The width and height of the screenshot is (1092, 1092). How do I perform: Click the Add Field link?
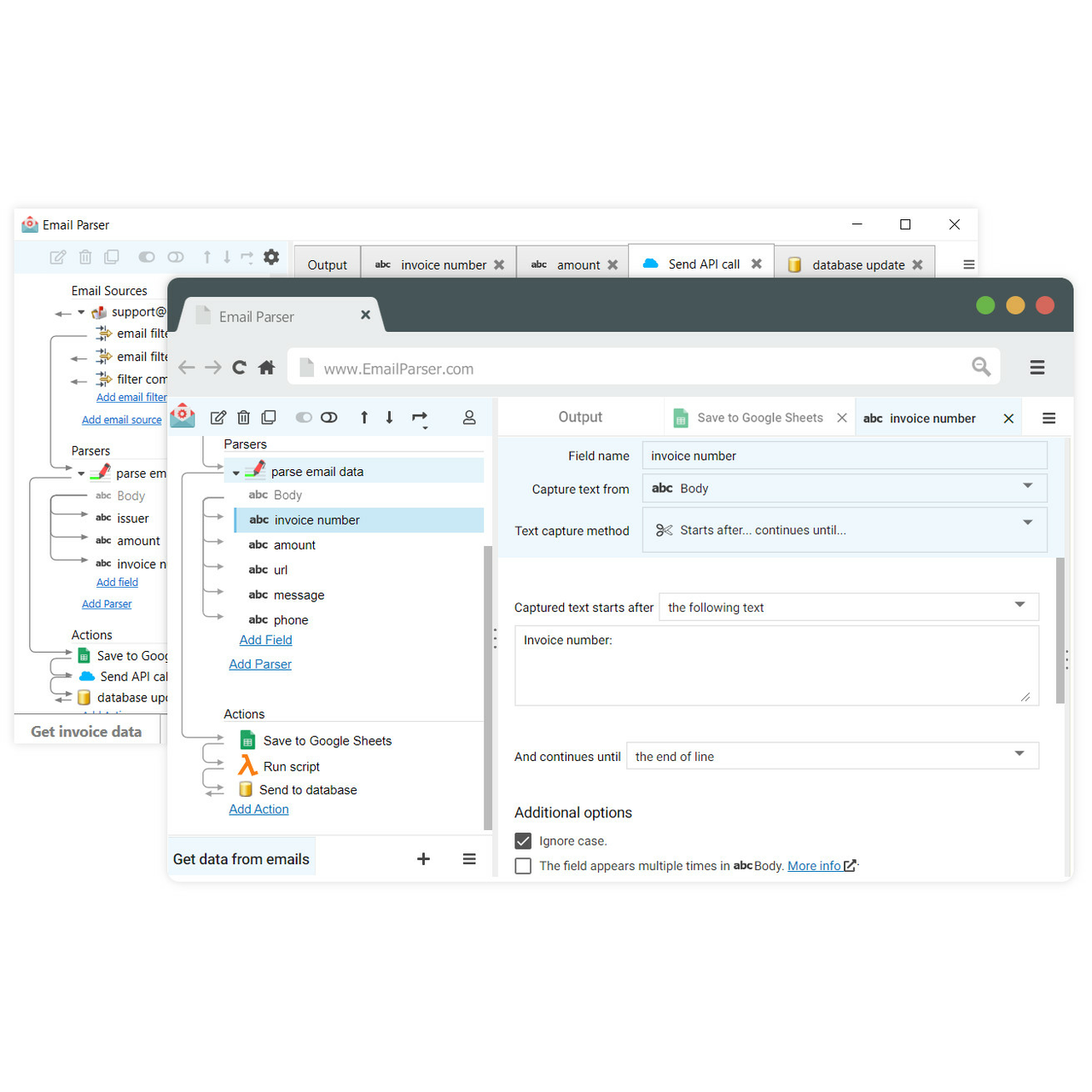pyautogui.click(x=265, y=640)
